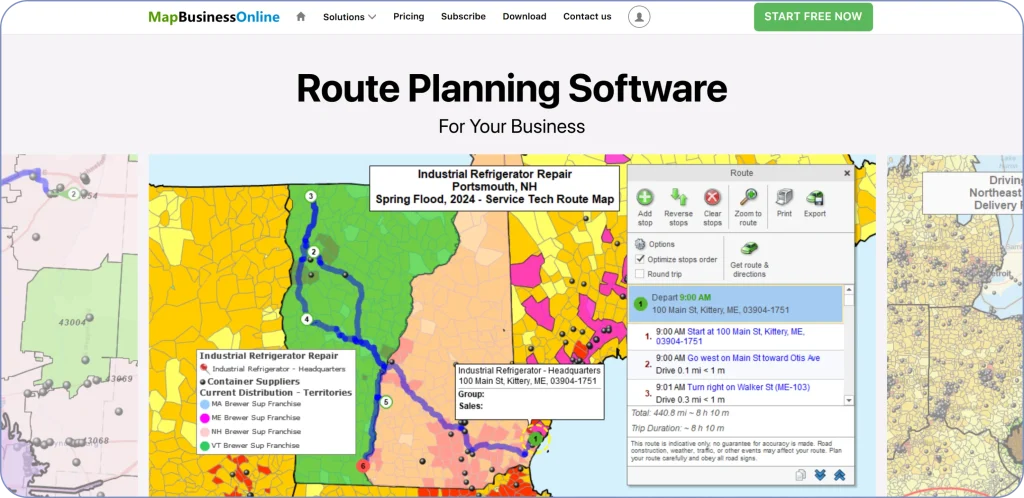Click the Get route & directions car icon
This screenshot has width=1024, height=498.
point(749,248)
